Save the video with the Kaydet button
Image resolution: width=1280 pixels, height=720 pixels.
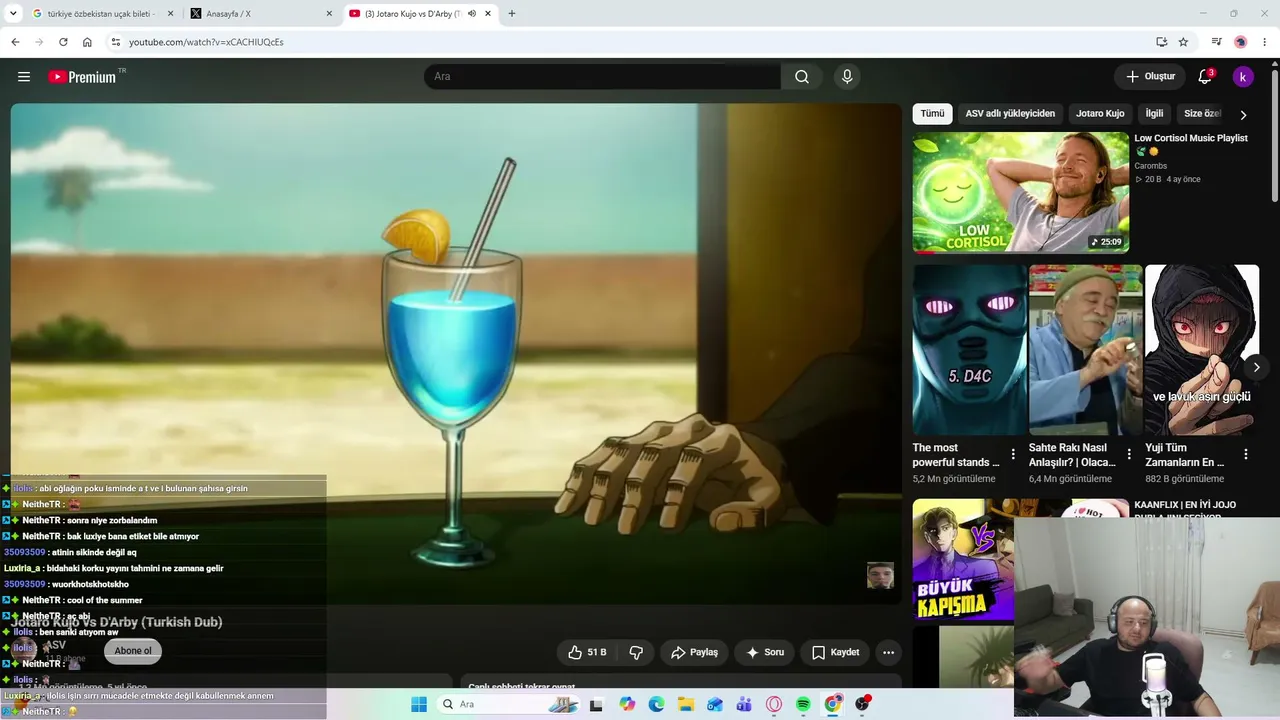point(836,652)
